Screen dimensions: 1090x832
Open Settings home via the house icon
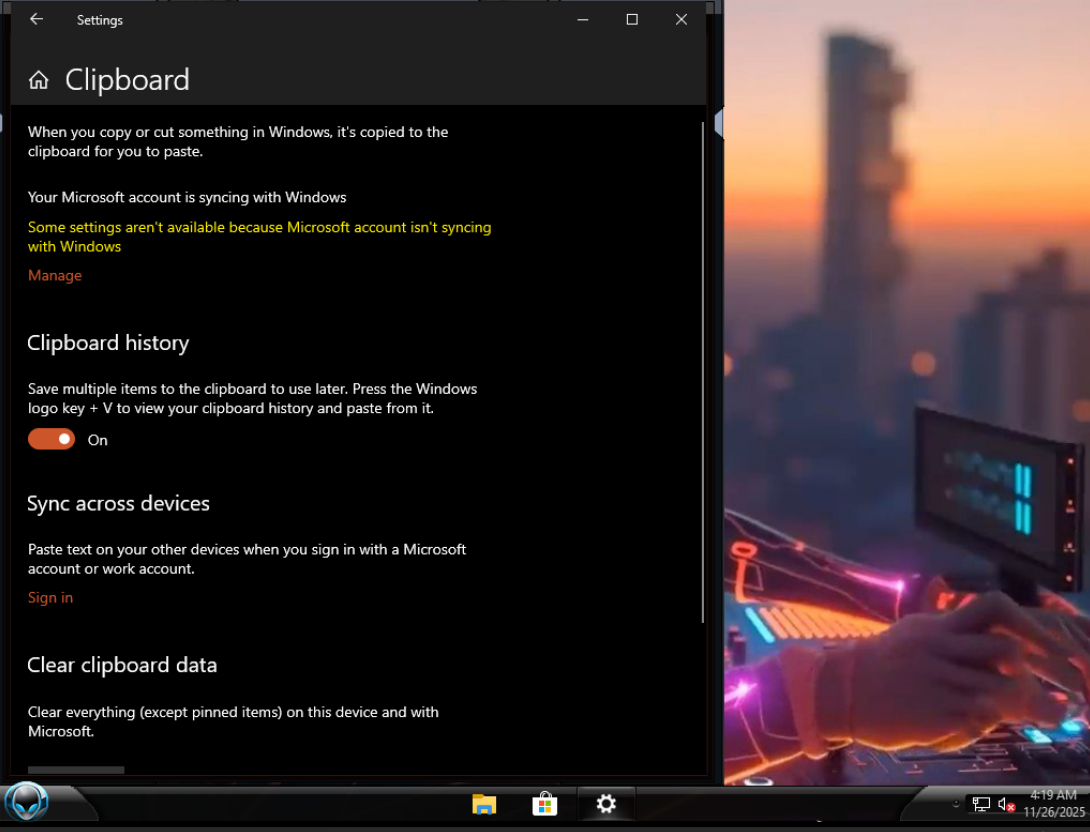38,81
